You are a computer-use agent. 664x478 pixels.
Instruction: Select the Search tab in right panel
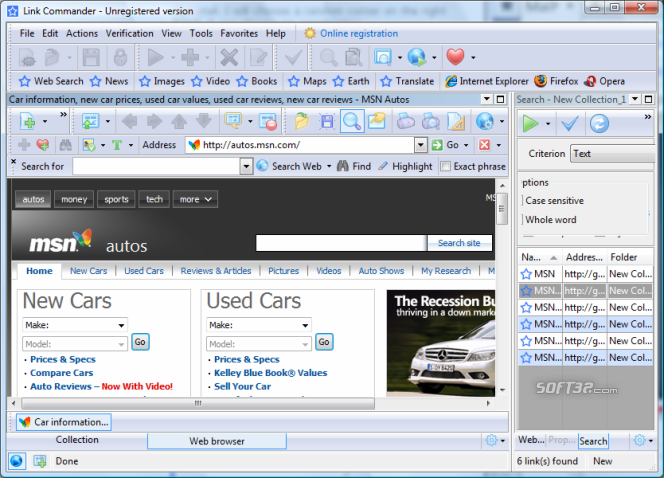(x=593, y=441)
